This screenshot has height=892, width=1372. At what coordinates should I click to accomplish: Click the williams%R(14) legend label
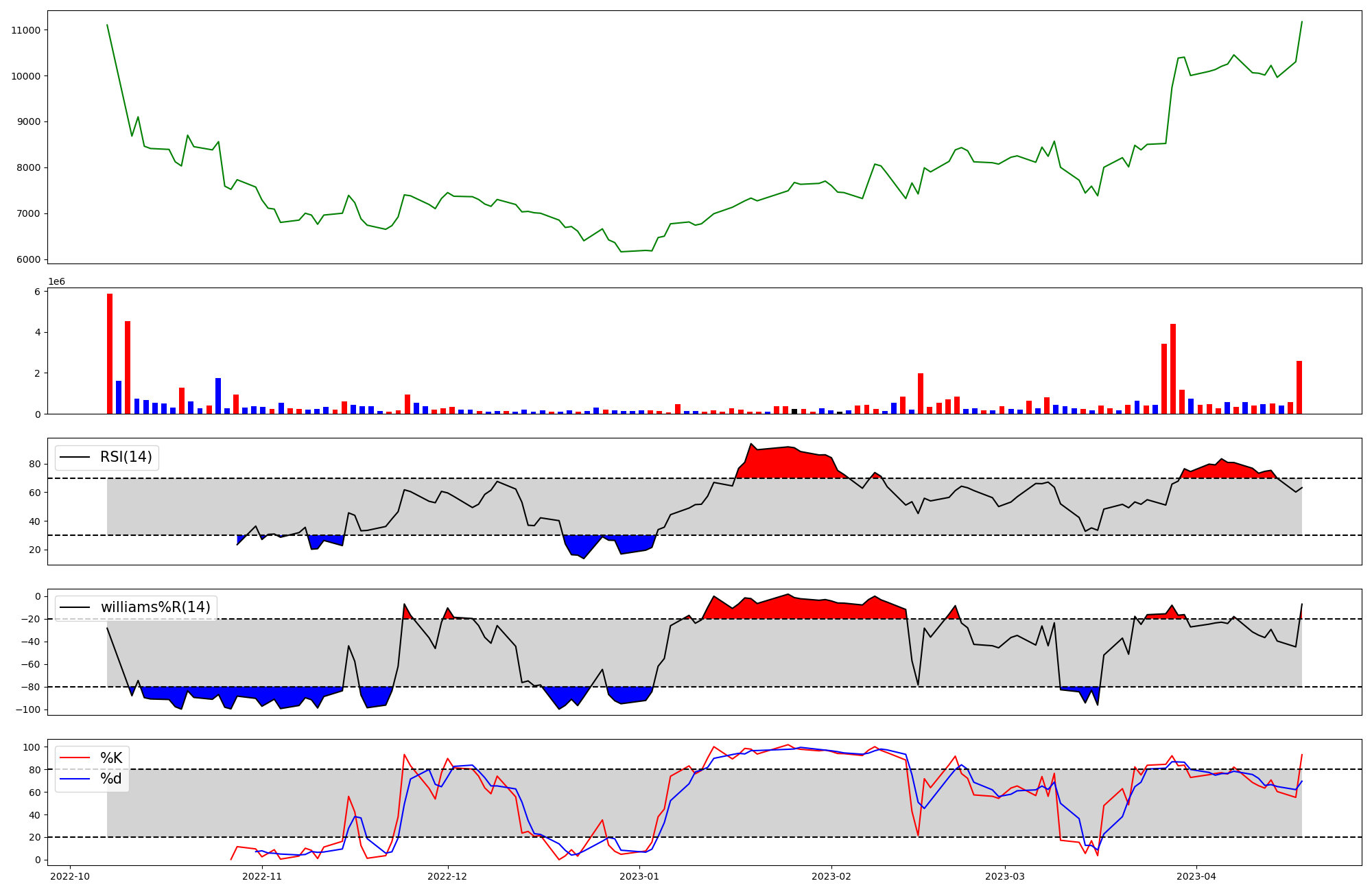[155, 607]
